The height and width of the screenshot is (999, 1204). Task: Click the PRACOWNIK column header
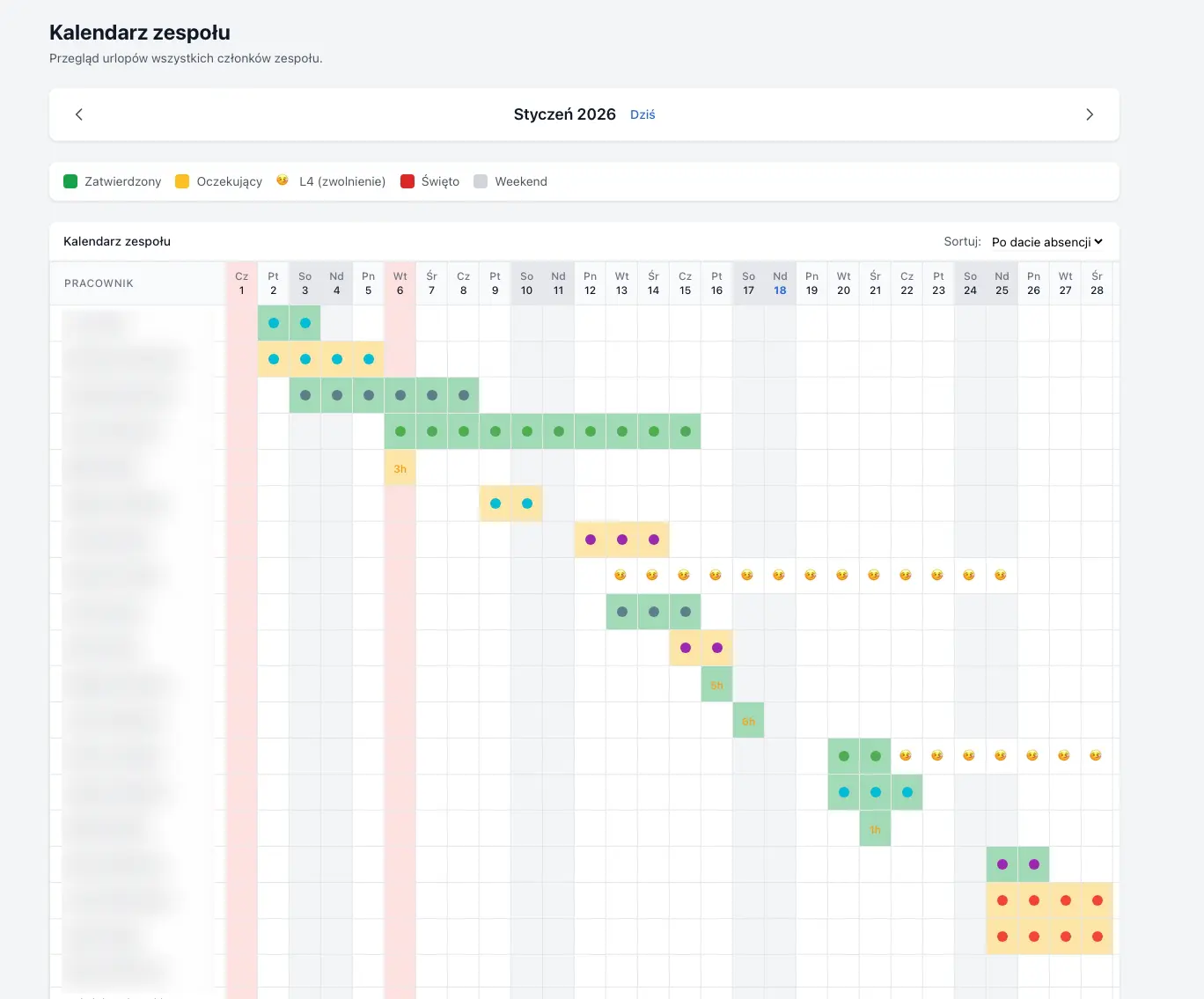click(99, 283)
